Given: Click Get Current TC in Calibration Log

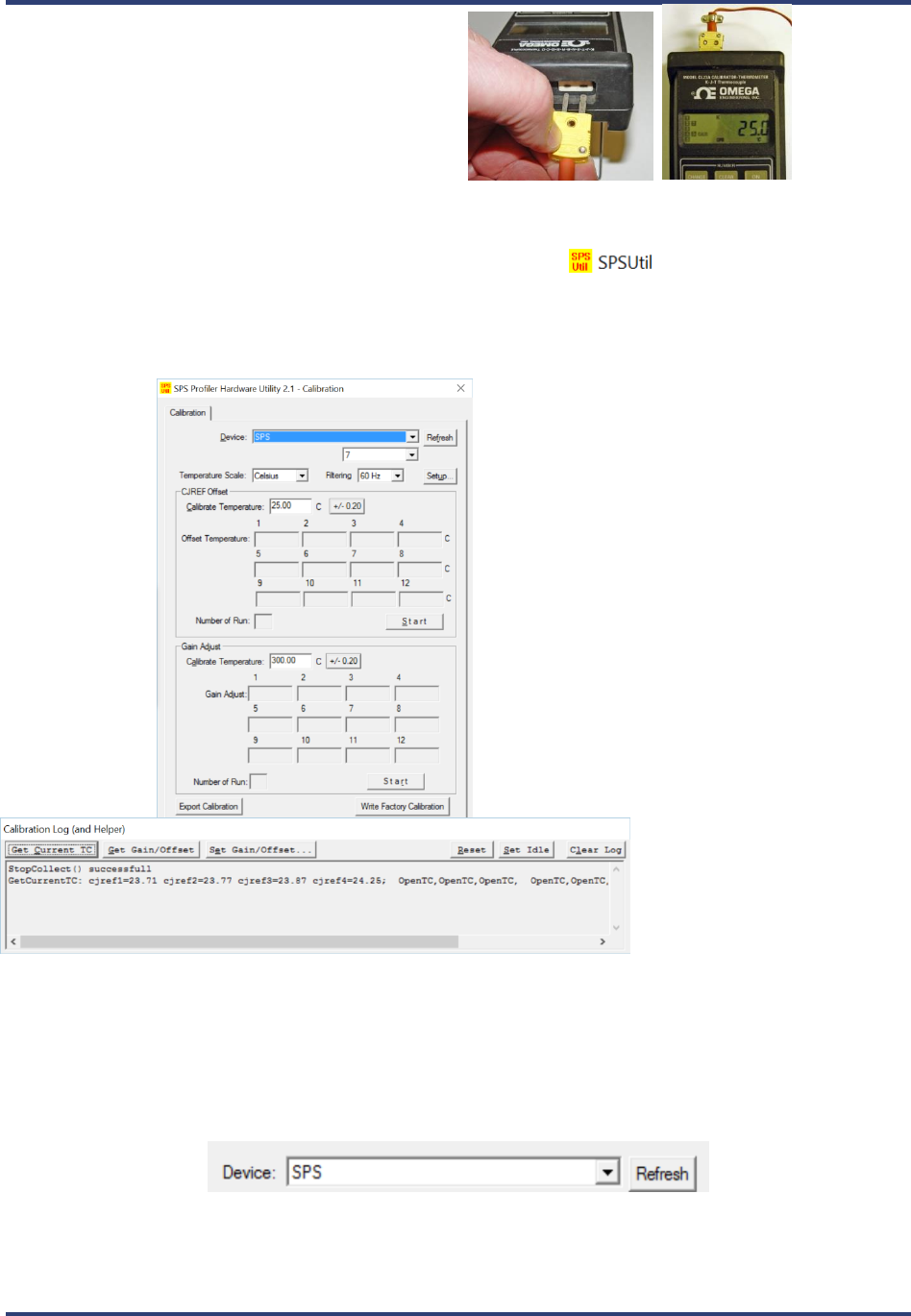Looking at the screenshot, I should (x=52, y=850).
